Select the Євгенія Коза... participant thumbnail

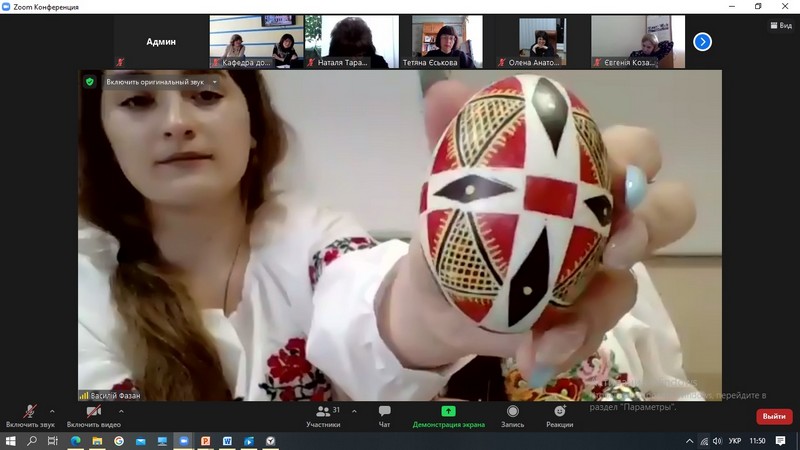click(x=638, y=42)
